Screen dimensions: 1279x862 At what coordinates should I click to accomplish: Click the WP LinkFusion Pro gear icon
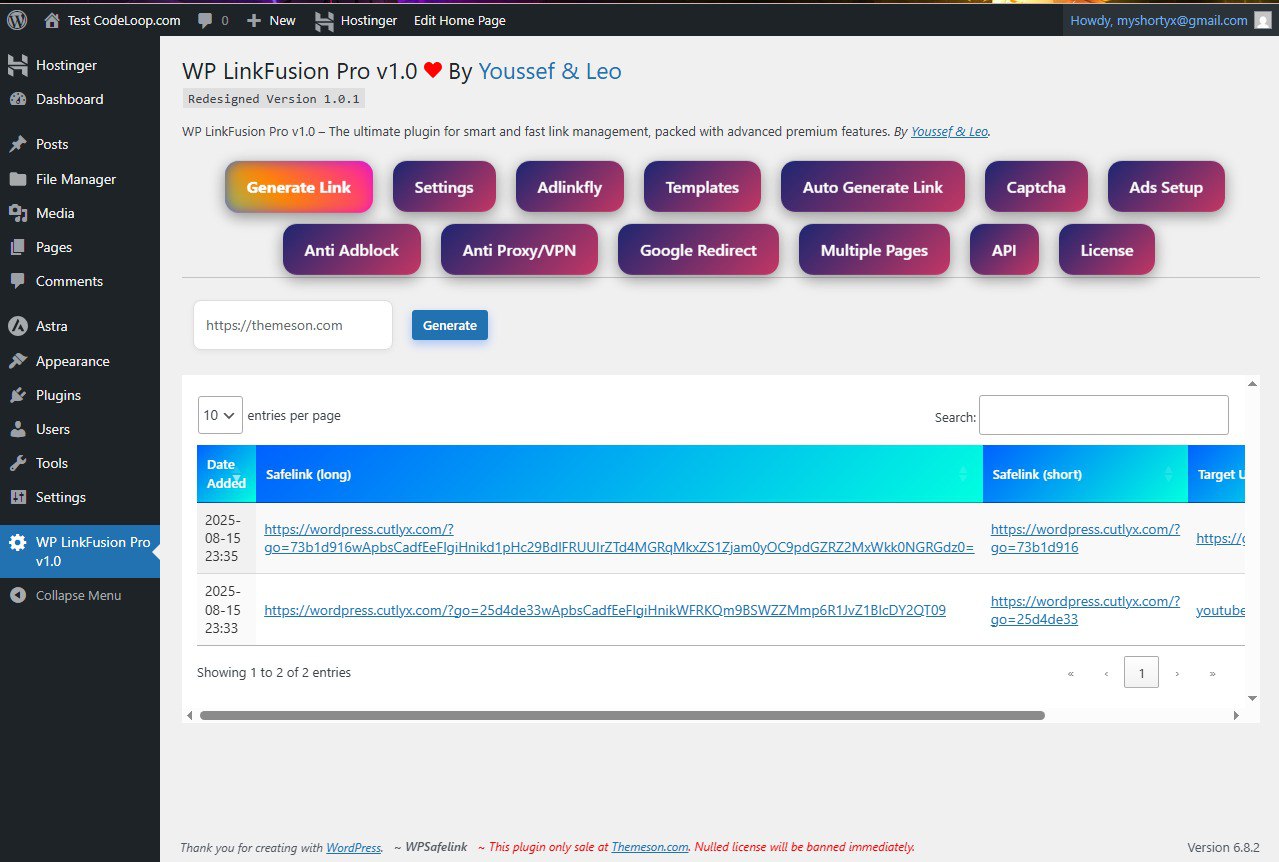click(x=17, y=543)
